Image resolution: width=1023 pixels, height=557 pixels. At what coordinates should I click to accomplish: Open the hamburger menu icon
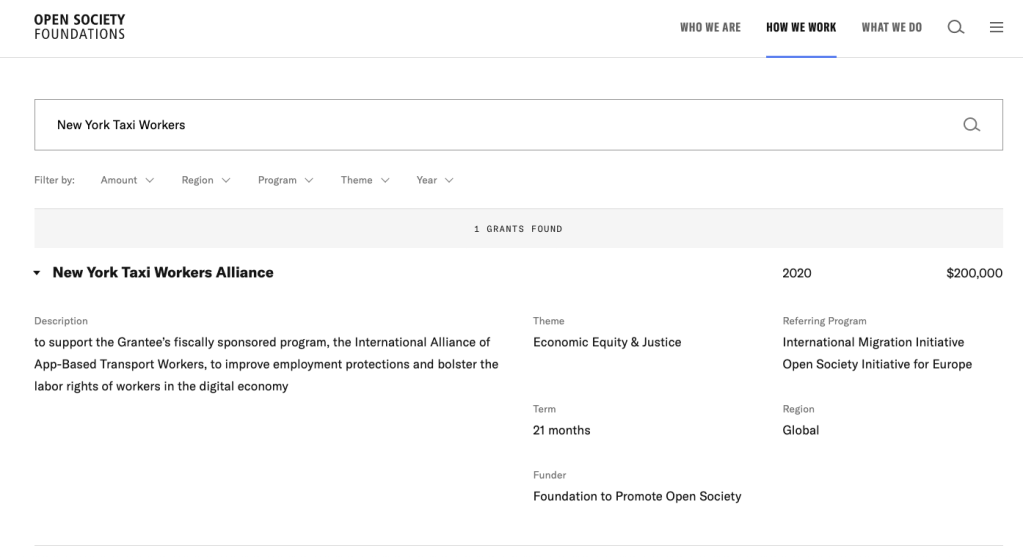[996, 27]
